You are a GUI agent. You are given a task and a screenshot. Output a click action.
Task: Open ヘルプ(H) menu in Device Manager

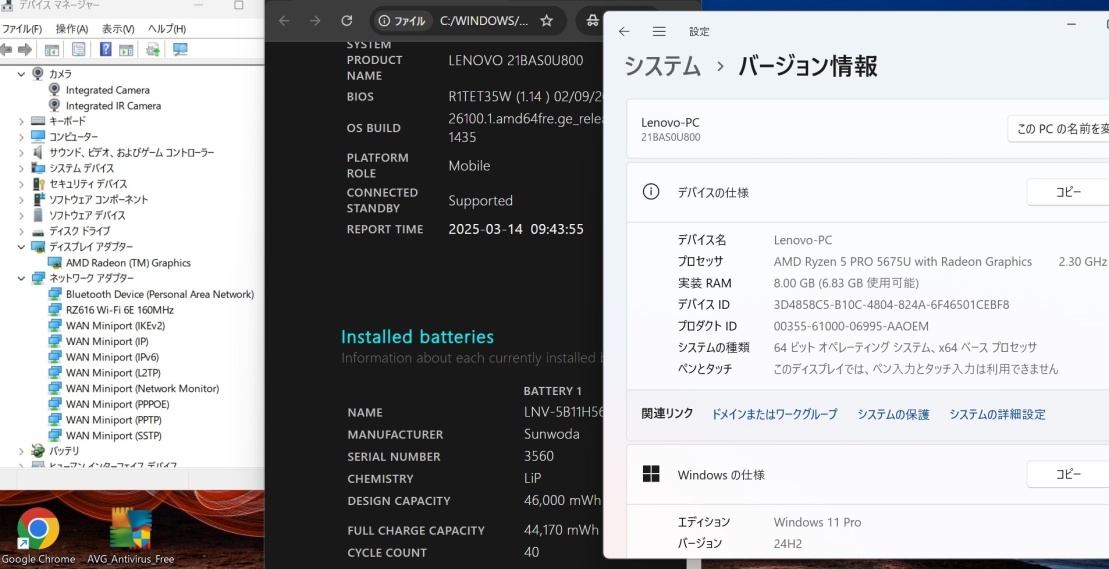click(167, 29)
